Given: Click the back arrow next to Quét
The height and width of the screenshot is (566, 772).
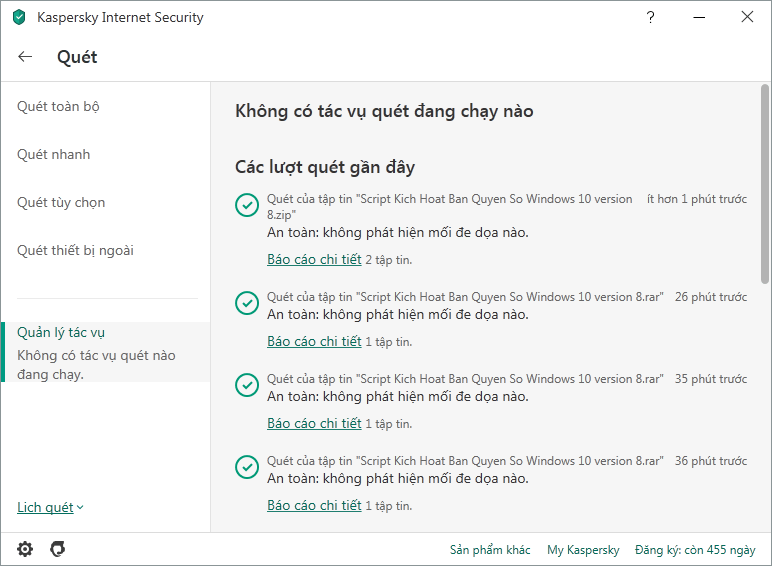Looking at the screenshot, I should click(x=26, y=57).
